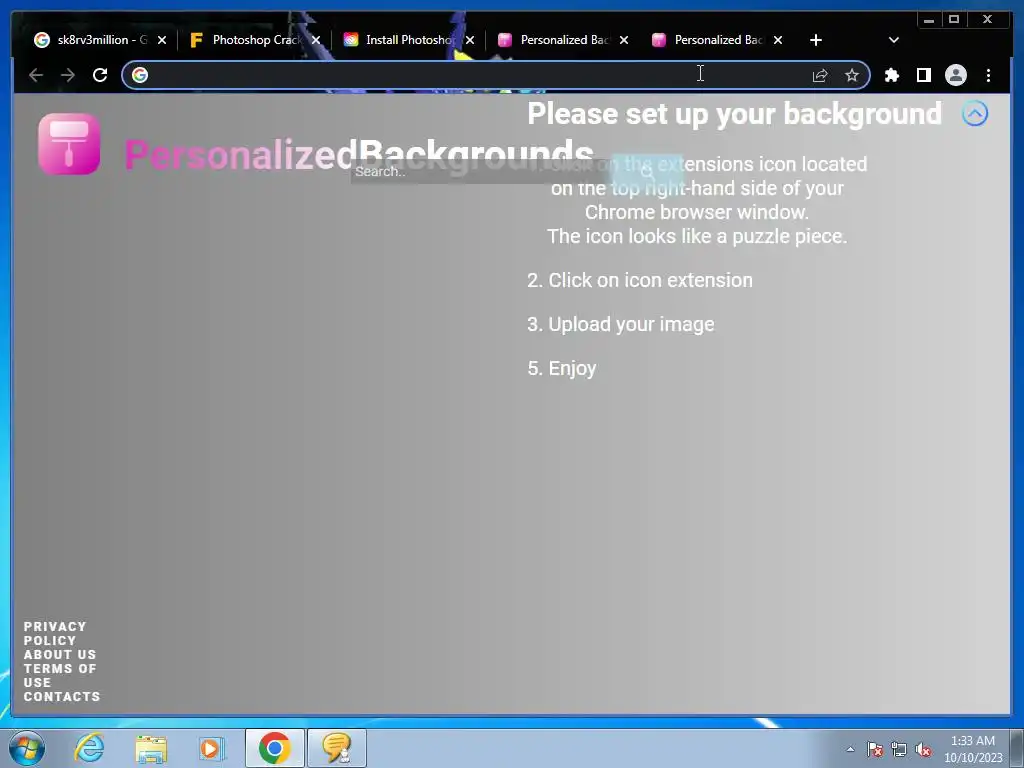Open the About Us link

tap(60, 654)
